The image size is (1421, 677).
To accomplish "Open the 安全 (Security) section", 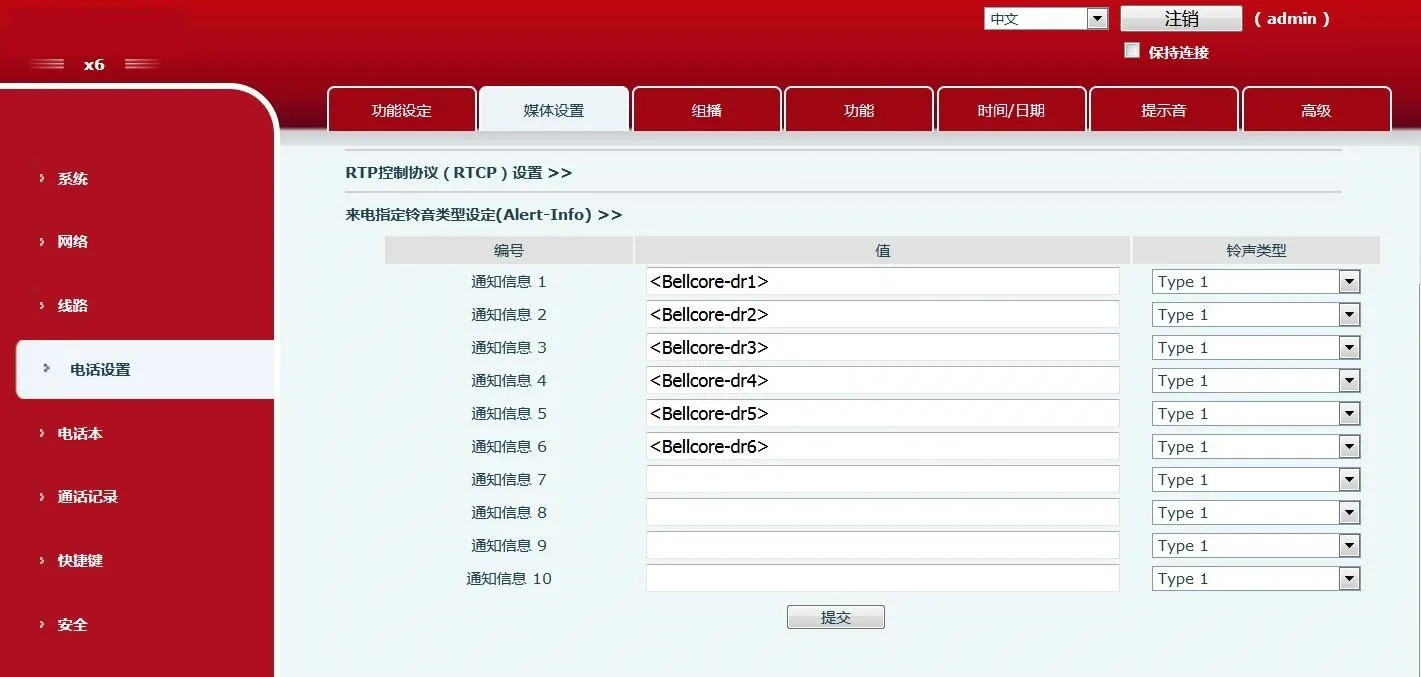I will pyautogui.click(x=72, y=624).
